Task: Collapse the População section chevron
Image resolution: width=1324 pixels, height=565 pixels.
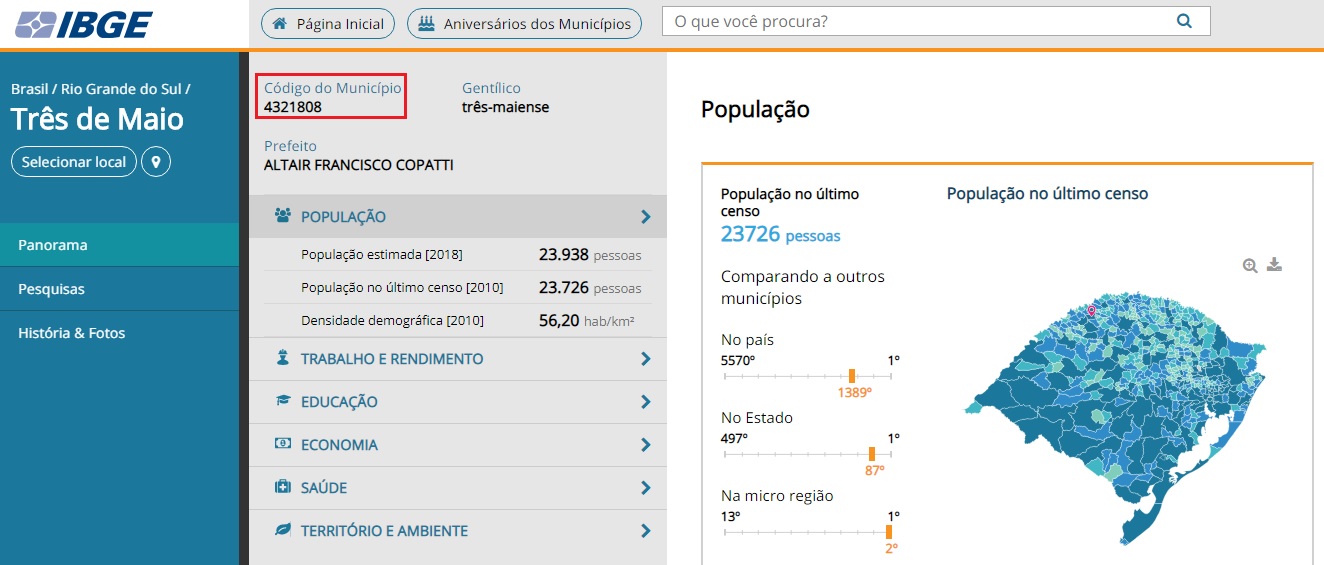Action: click(645, 217)
